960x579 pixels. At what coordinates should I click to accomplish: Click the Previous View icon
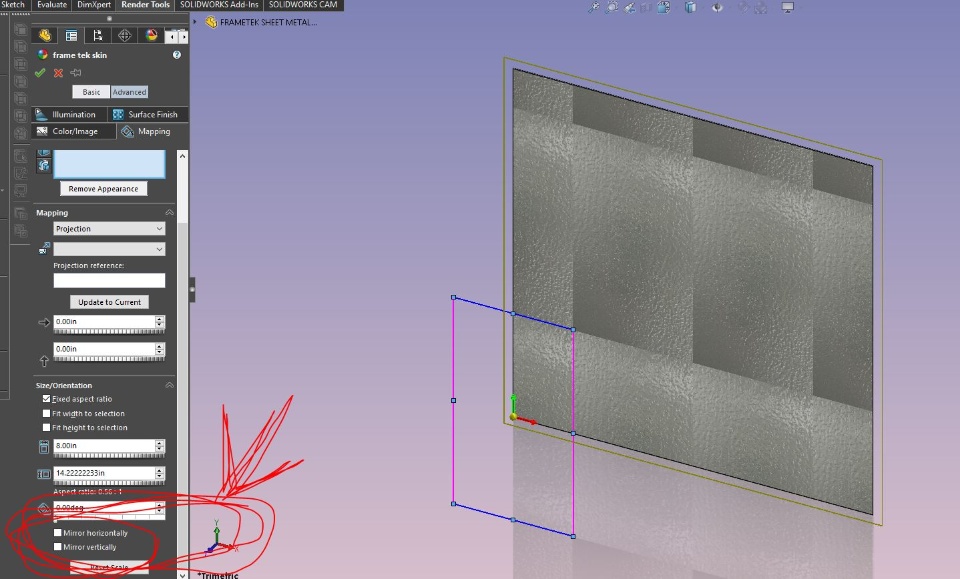click(x=629, y=7)
